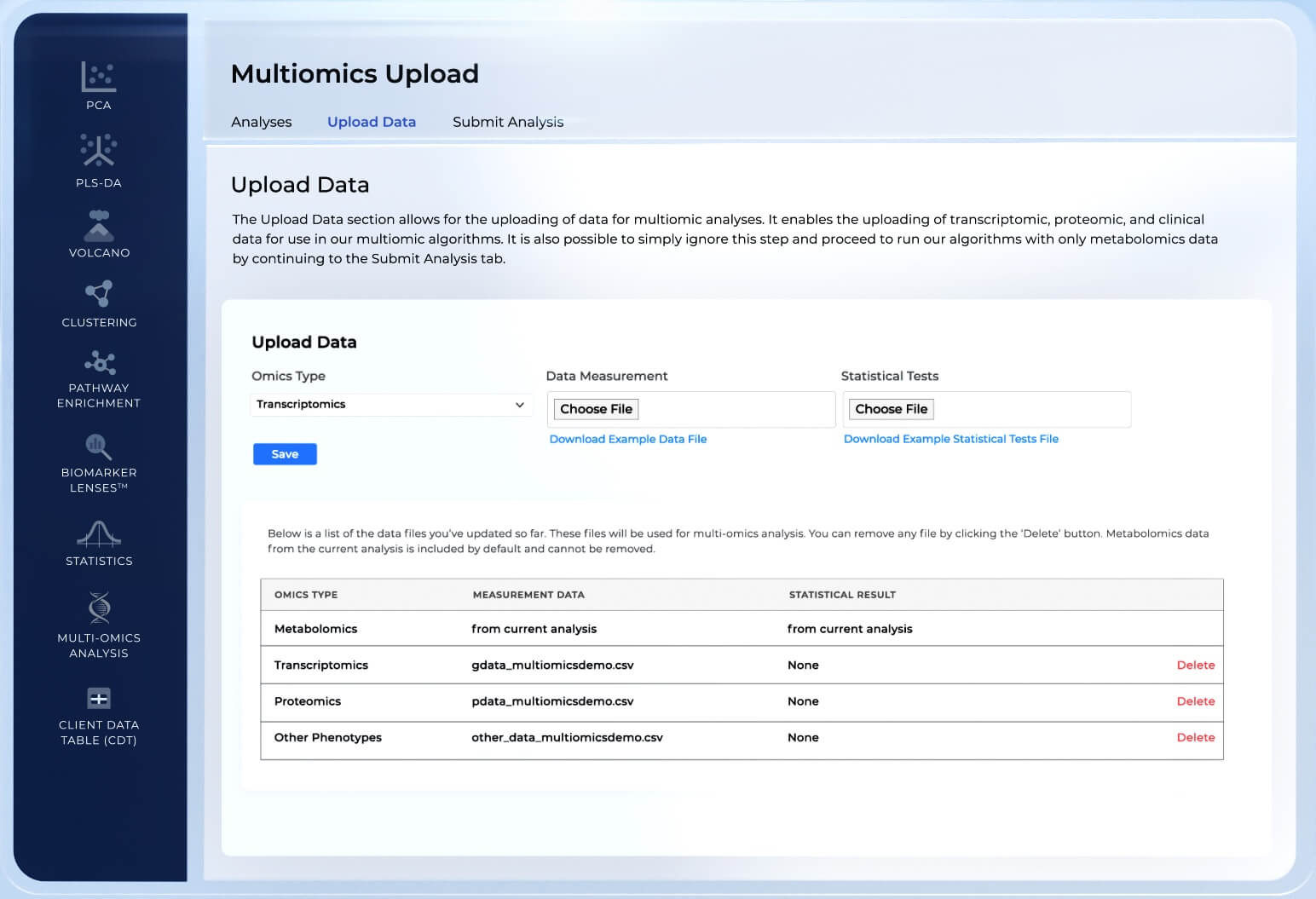Open Multi-Omics Analysis DNA icon
The height and width of the screenshot is (899, 1316).
99,608
